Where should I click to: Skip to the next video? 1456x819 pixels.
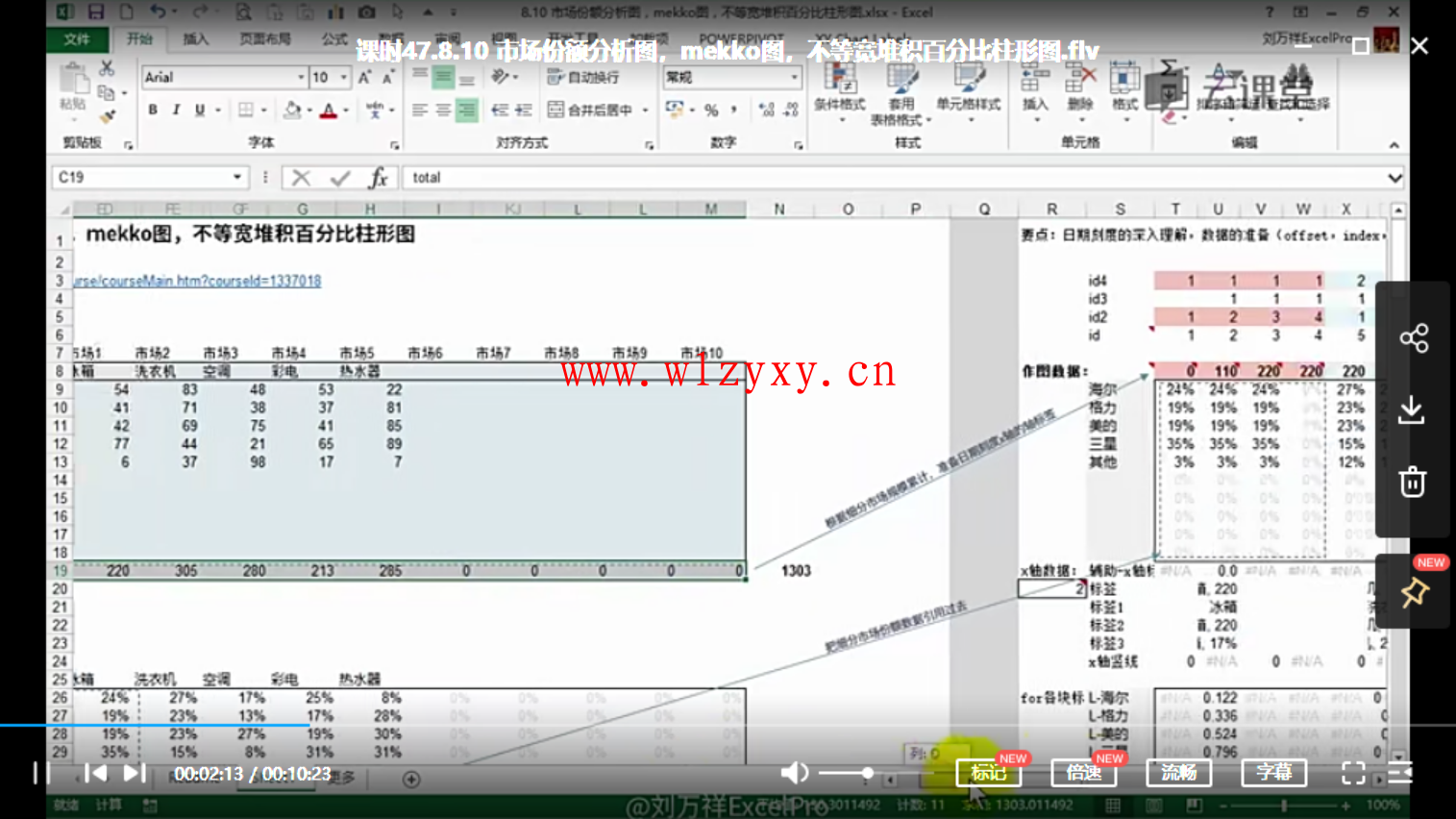pyautogui.click(x=135, y=773)
